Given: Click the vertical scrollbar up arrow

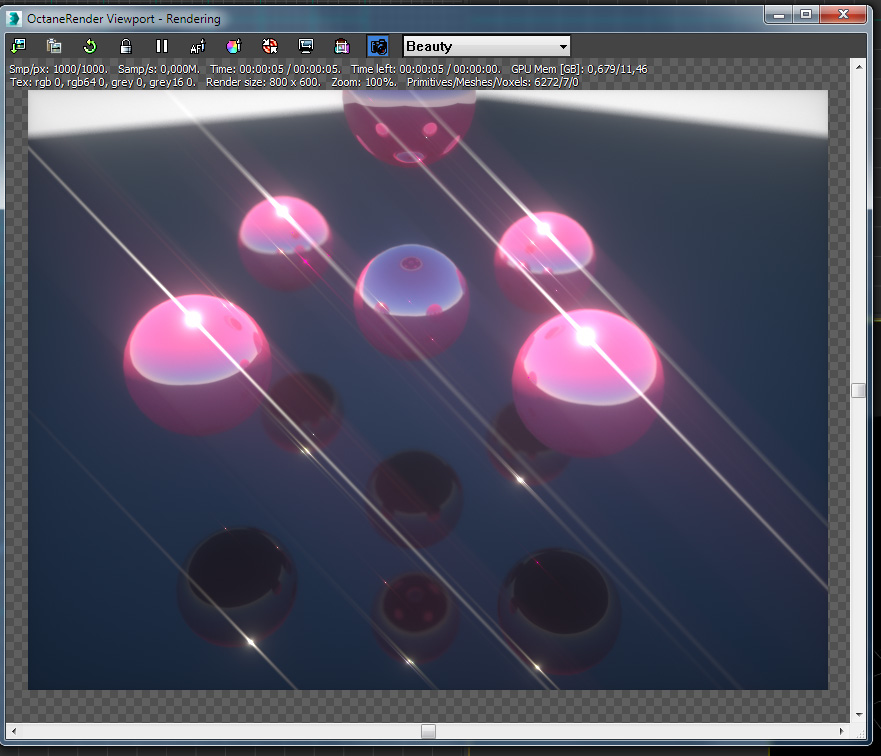Looking at the screenshot, I should coord(859,67).
